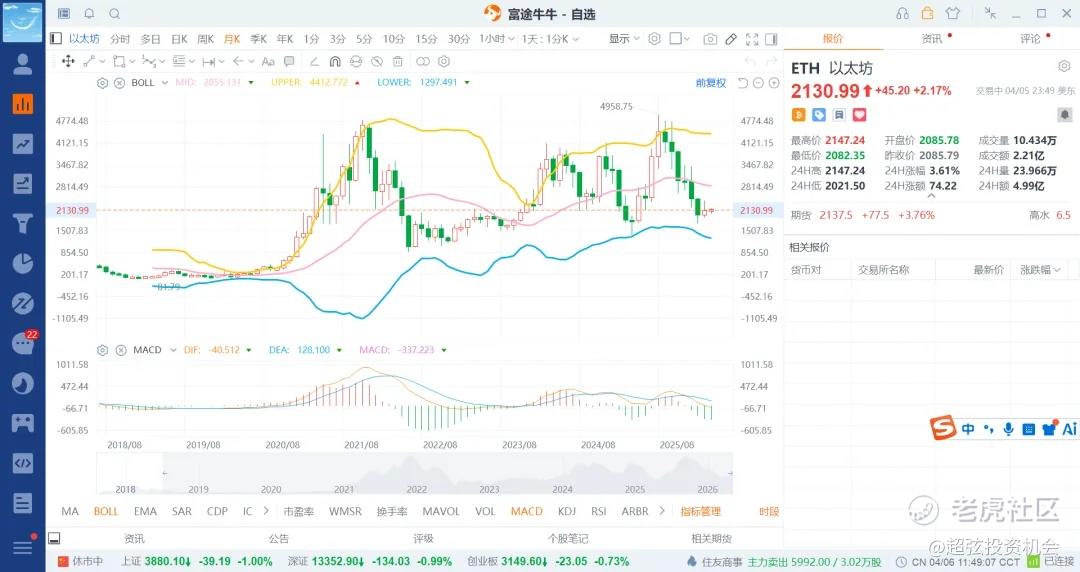This screenshot has height=572, width=1080.
Task: Open the search magnifier icon in title bar
Action: point(114,14)
